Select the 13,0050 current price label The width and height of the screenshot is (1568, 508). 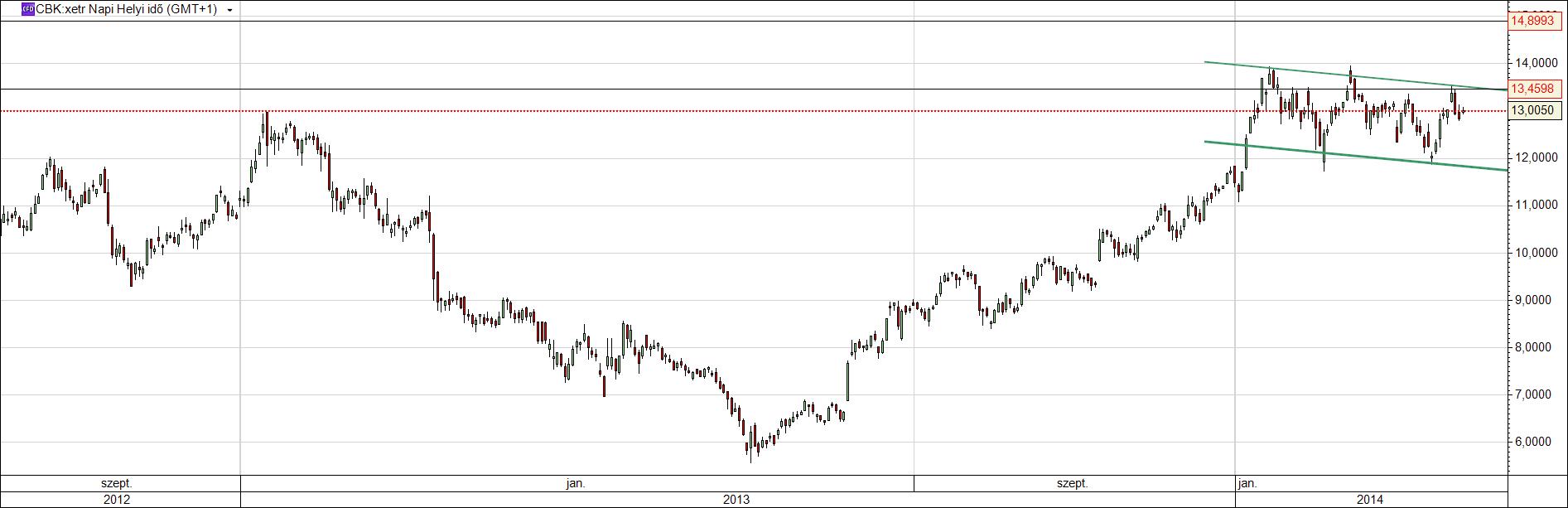click(1536, 110)
